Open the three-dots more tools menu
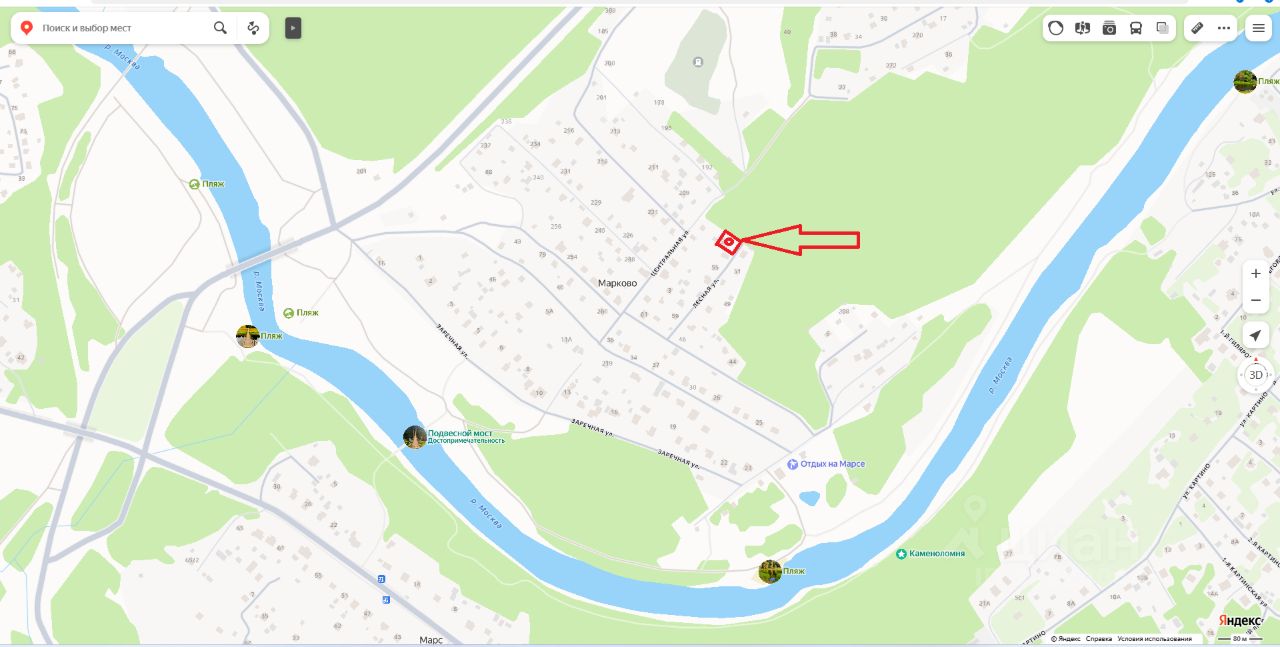 pyautogui.click(x=1224, y=28)
